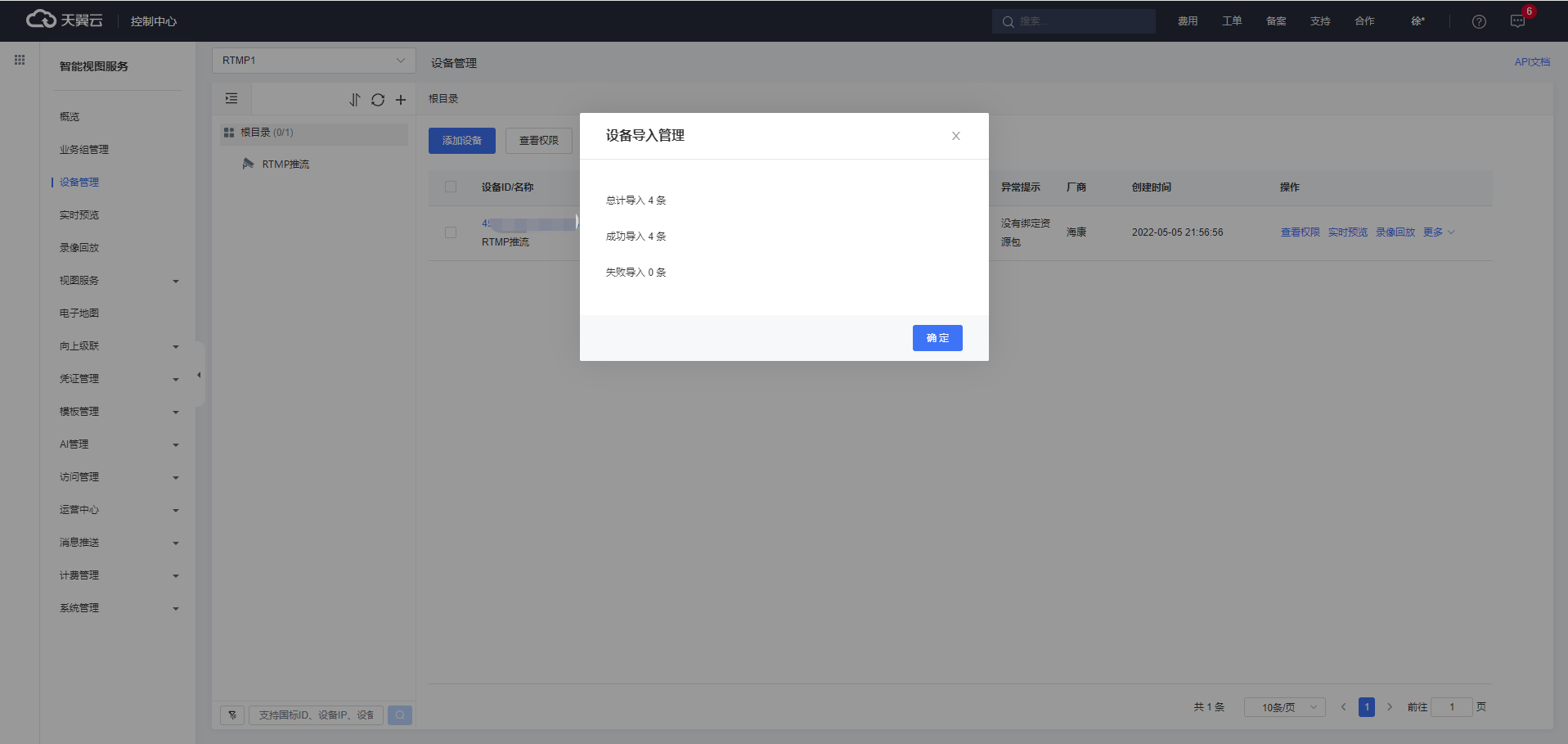Click the refresh icon in device tree toolbar
The width and height of the screenshot is (1568, 744).
click(377, 100)
